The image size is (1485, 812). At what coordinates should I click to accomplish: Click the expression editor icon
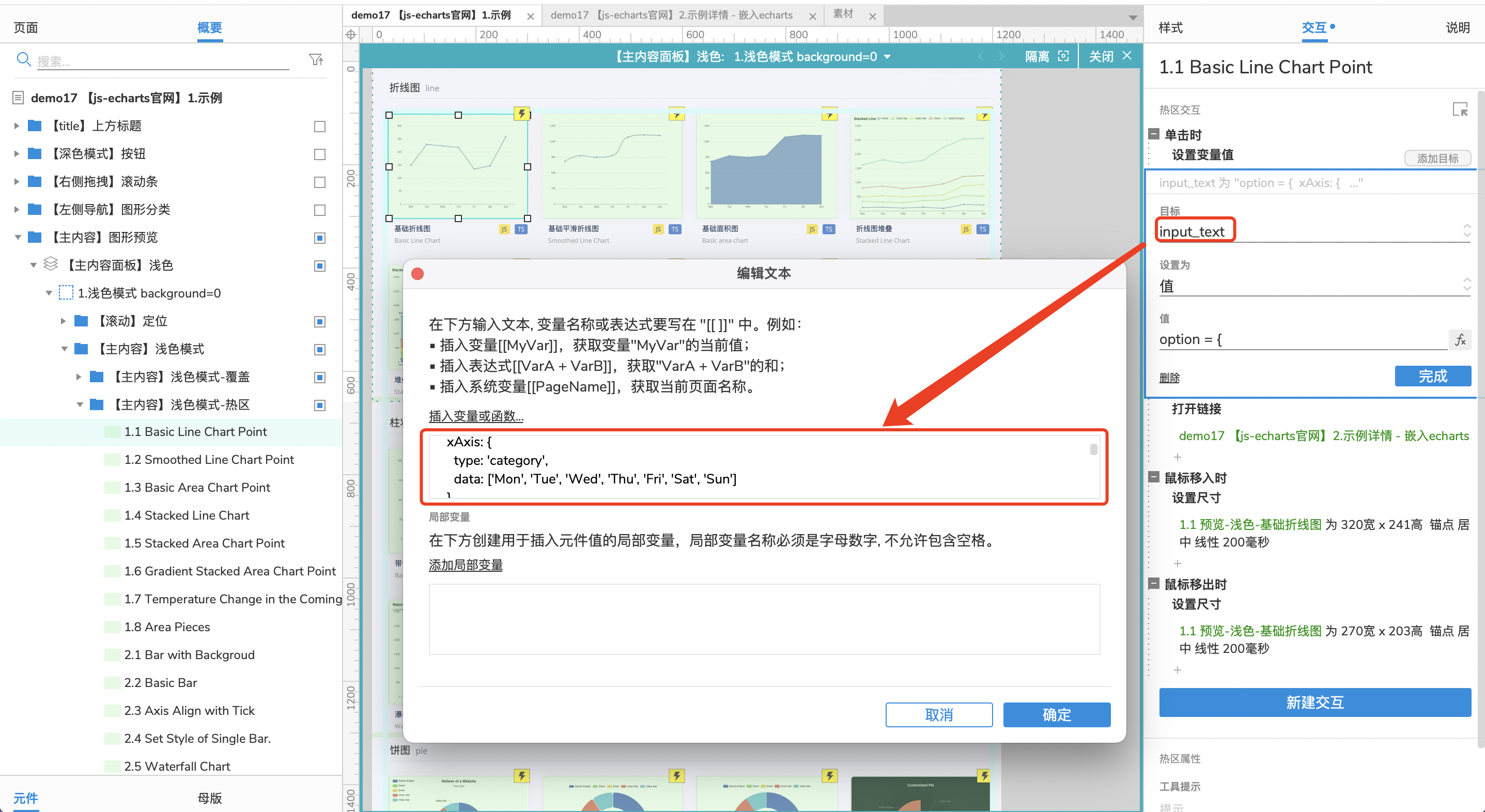point(1460,339)
